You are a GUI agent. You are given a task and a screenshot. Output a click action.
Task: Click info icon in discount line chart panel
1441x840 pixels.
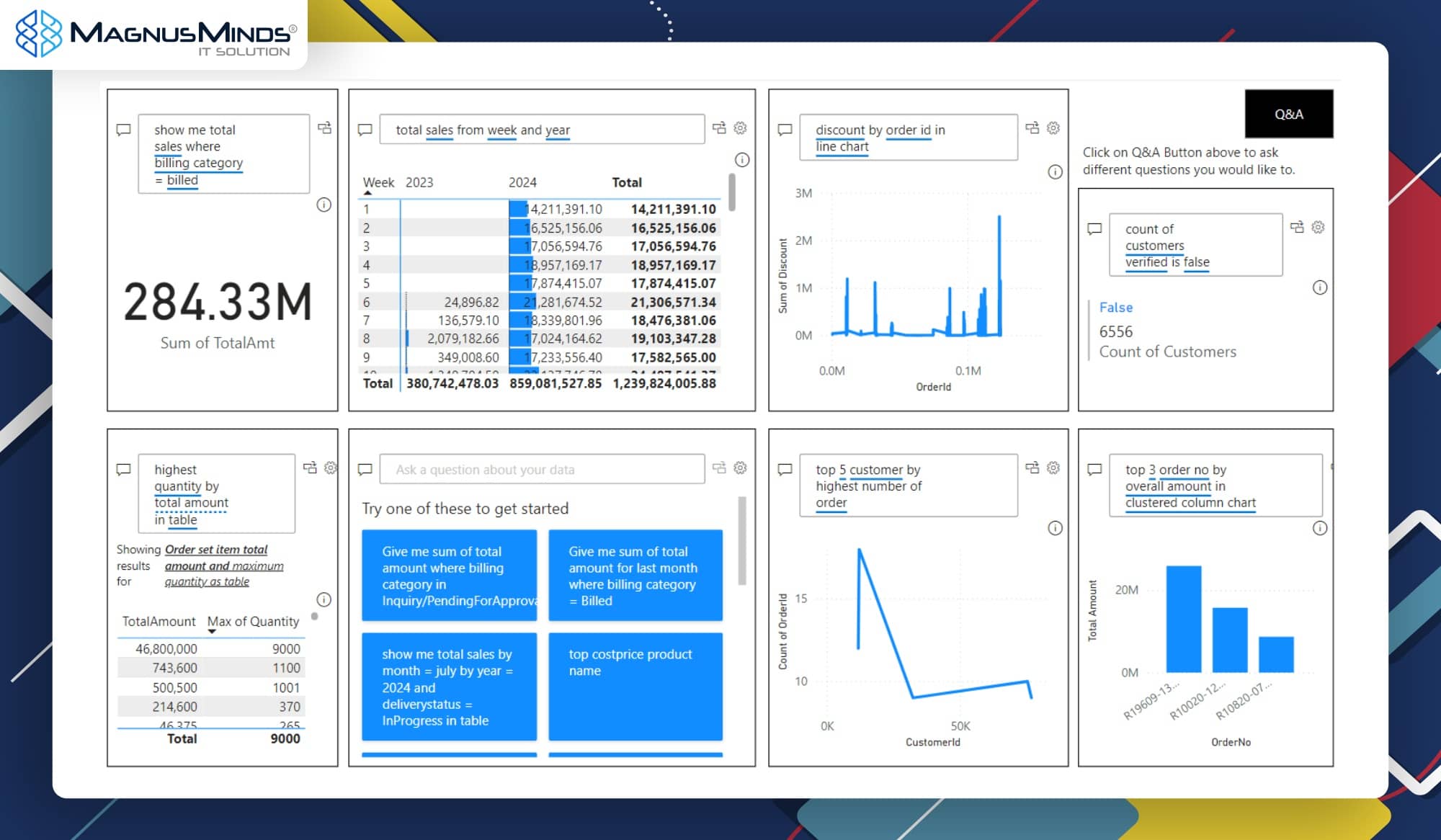[1055, 172]
